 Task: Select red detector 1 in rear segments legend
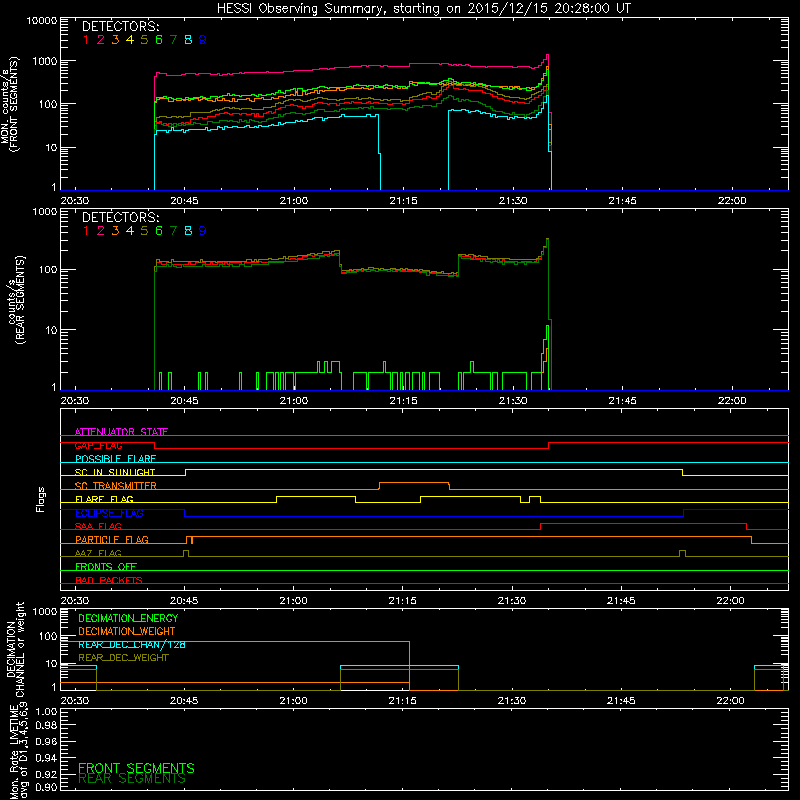(x=86, y=231)
